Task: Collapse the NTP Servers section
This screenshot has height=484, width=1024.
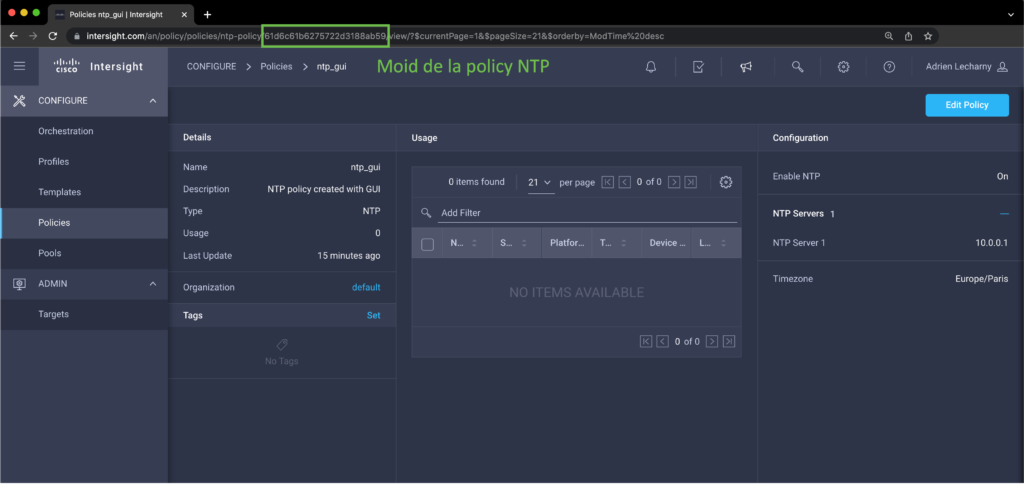Action: (1004, 213)
